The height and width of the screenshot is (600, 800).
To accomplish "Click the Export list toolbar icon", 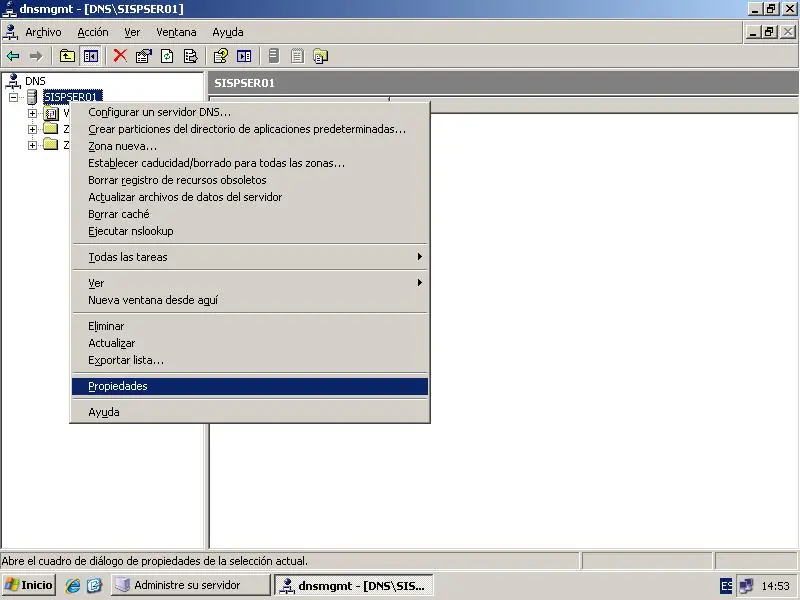I will [x=190, y=56].
